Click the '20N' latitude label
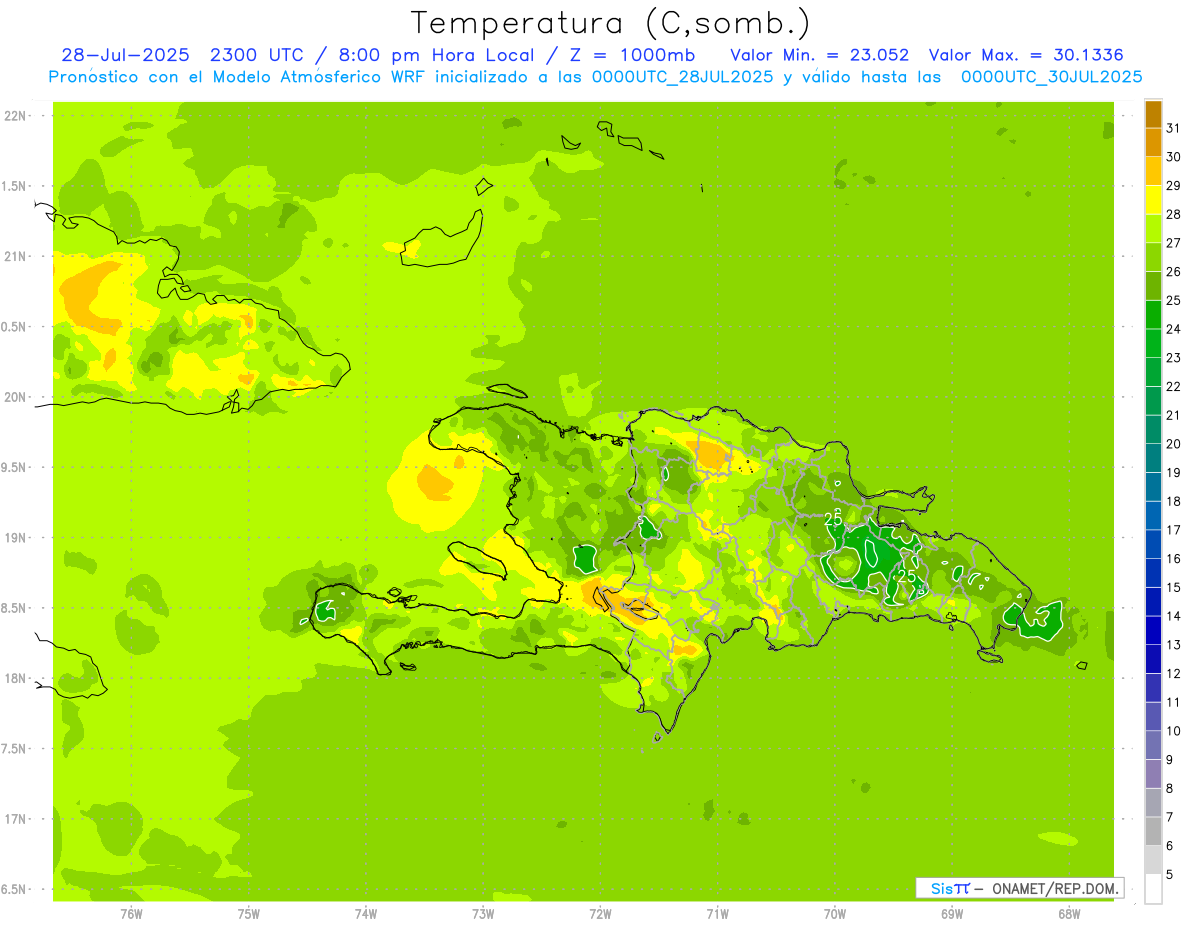This screenshot has height=927, width=1200. click(x=16, y=397)
